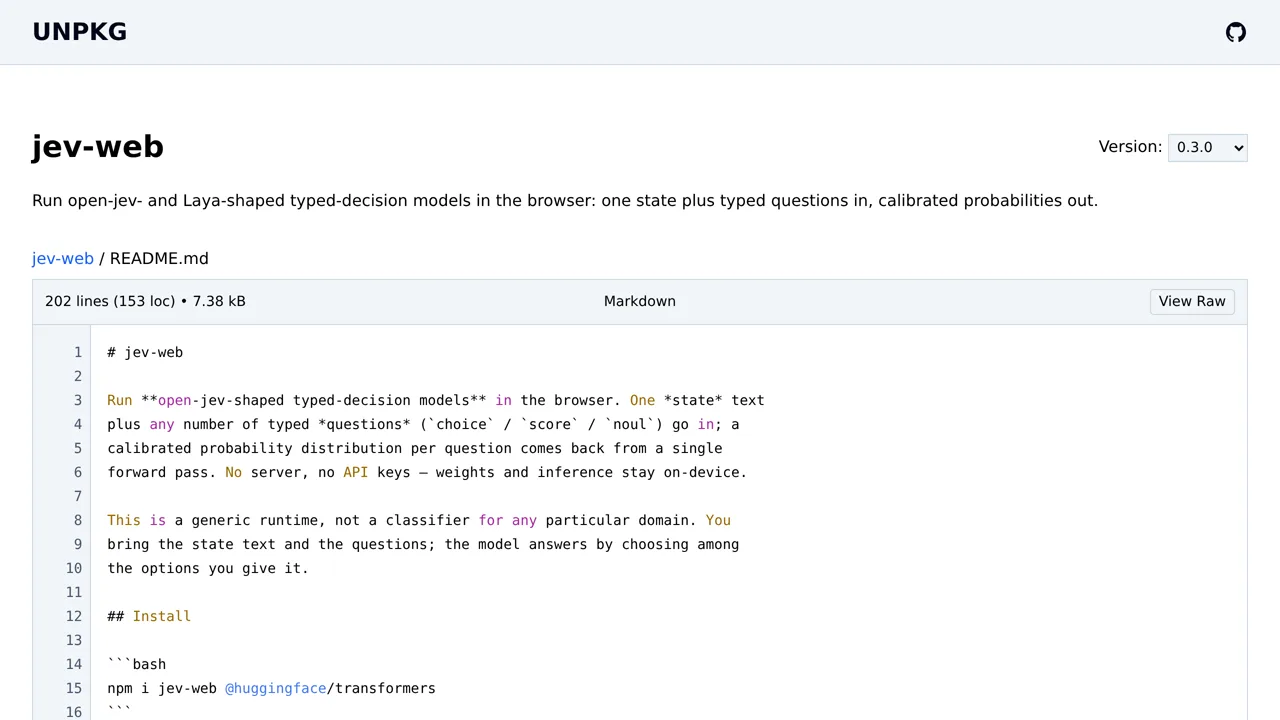Image resolution: width=1280 pixels, height=720 pixels.
Task: Select line number 12
Action: 73,616
